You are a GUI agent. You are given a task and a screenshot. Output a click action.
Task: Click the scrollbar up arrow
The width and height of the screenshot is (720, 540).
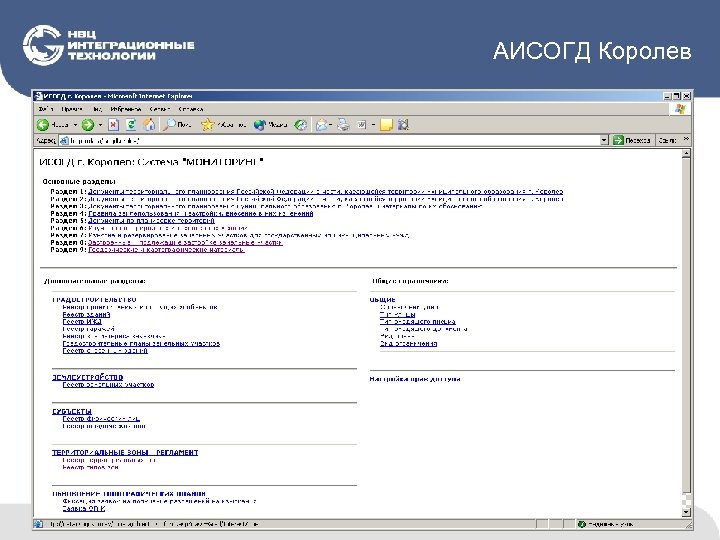click(686, 154)
